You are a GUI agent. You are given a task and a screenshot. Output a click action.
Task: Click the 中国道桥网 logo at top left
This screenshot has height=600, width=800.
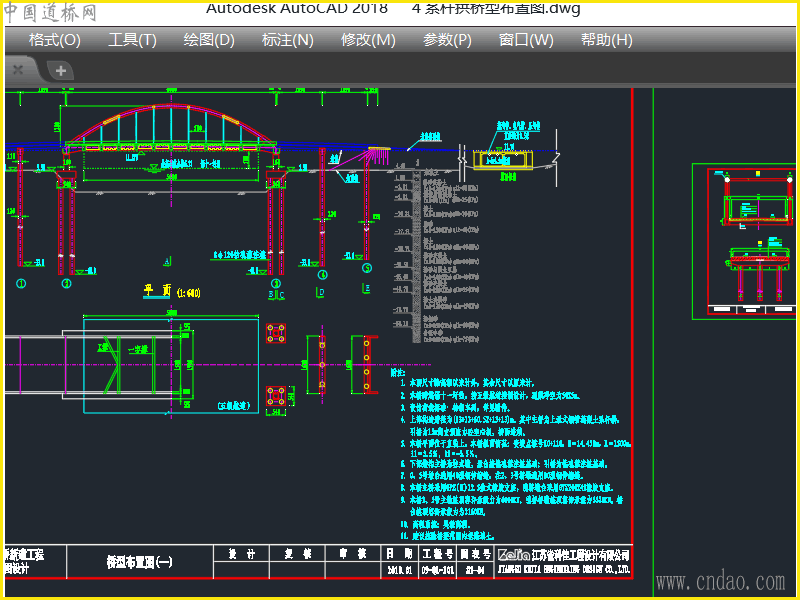(x=50, y=12)
